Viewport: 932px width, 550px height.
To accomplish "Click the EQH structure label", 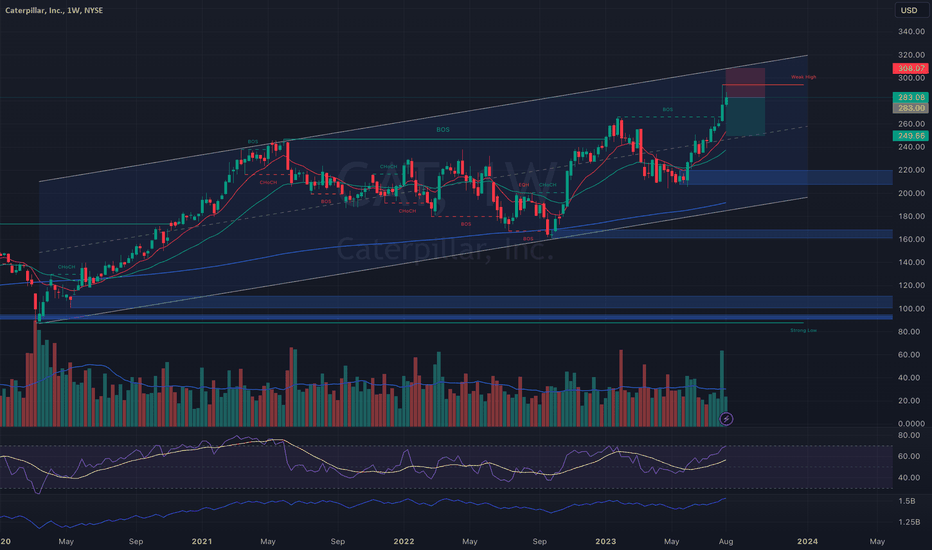I will pos(523,185).
